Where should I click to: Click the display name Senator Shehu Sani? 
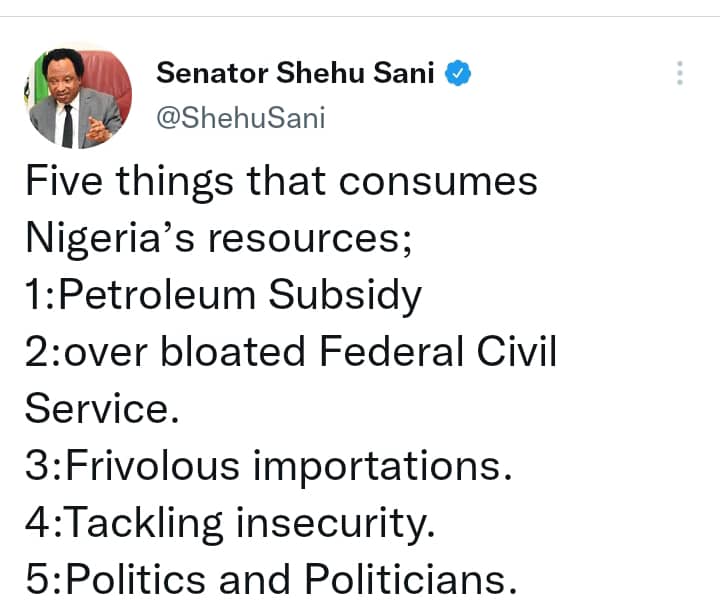pos(295,73)
